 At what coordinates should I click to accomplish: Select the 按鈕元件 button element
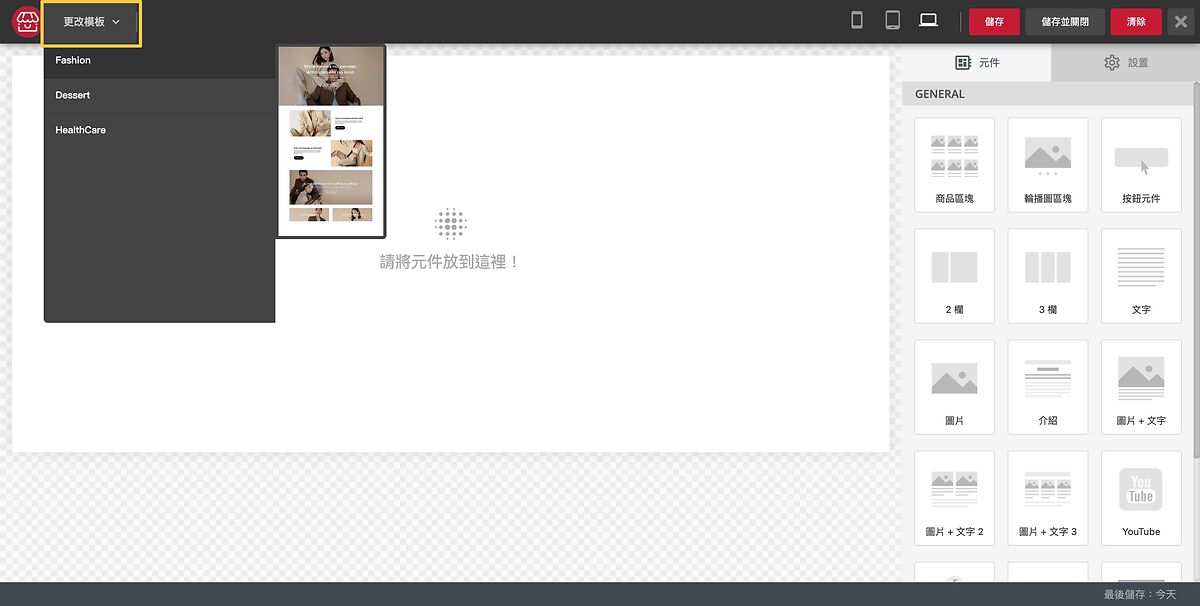click(1141, 165)
